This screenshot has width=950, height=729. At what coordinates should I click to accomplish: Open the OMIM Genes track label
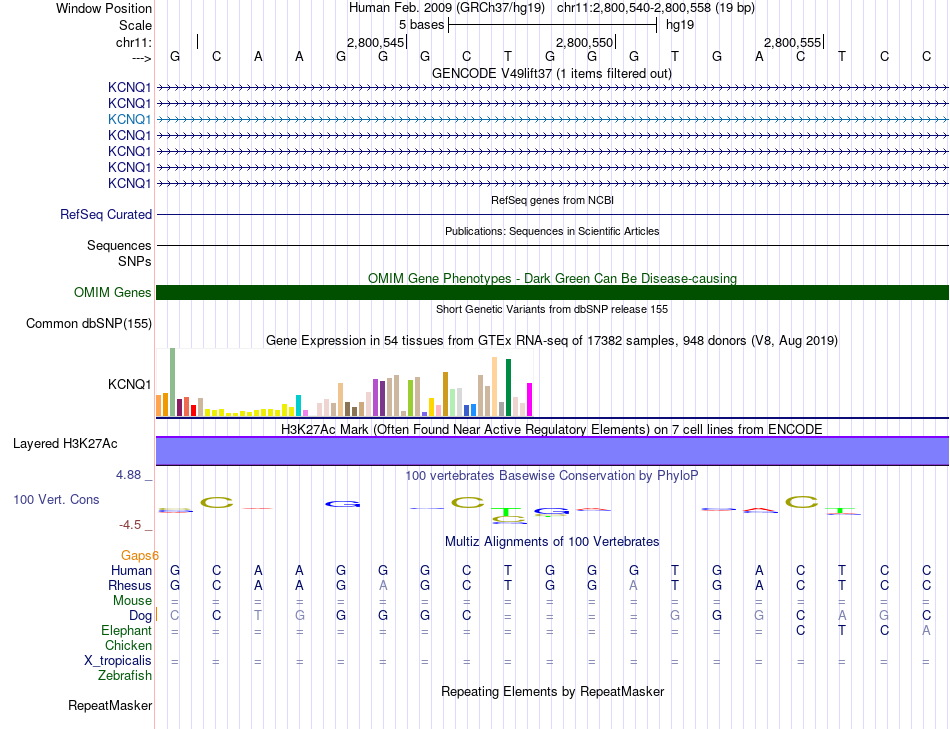(x=112, y=292)
